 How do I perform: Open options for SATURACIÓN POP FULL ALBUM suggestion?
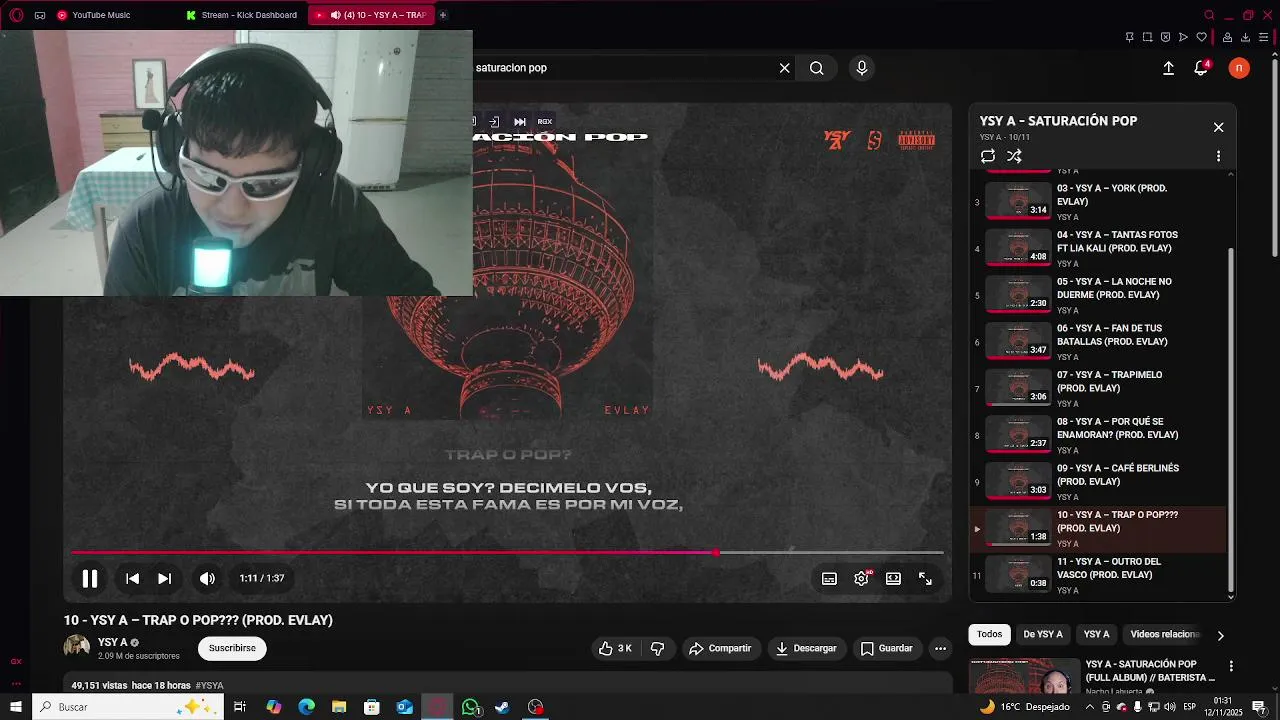tap(1231, 666)
